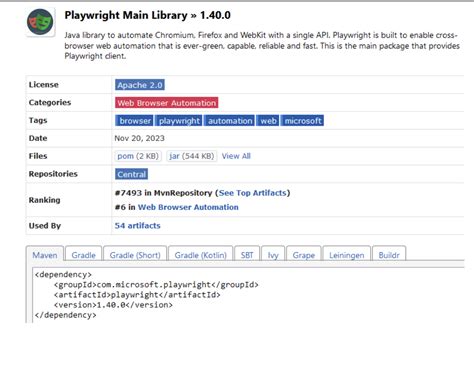This screenshot has width=474, height=368.
Task: Click the Ranking row label
Action: pyautogui.click(x=44, y=200)
